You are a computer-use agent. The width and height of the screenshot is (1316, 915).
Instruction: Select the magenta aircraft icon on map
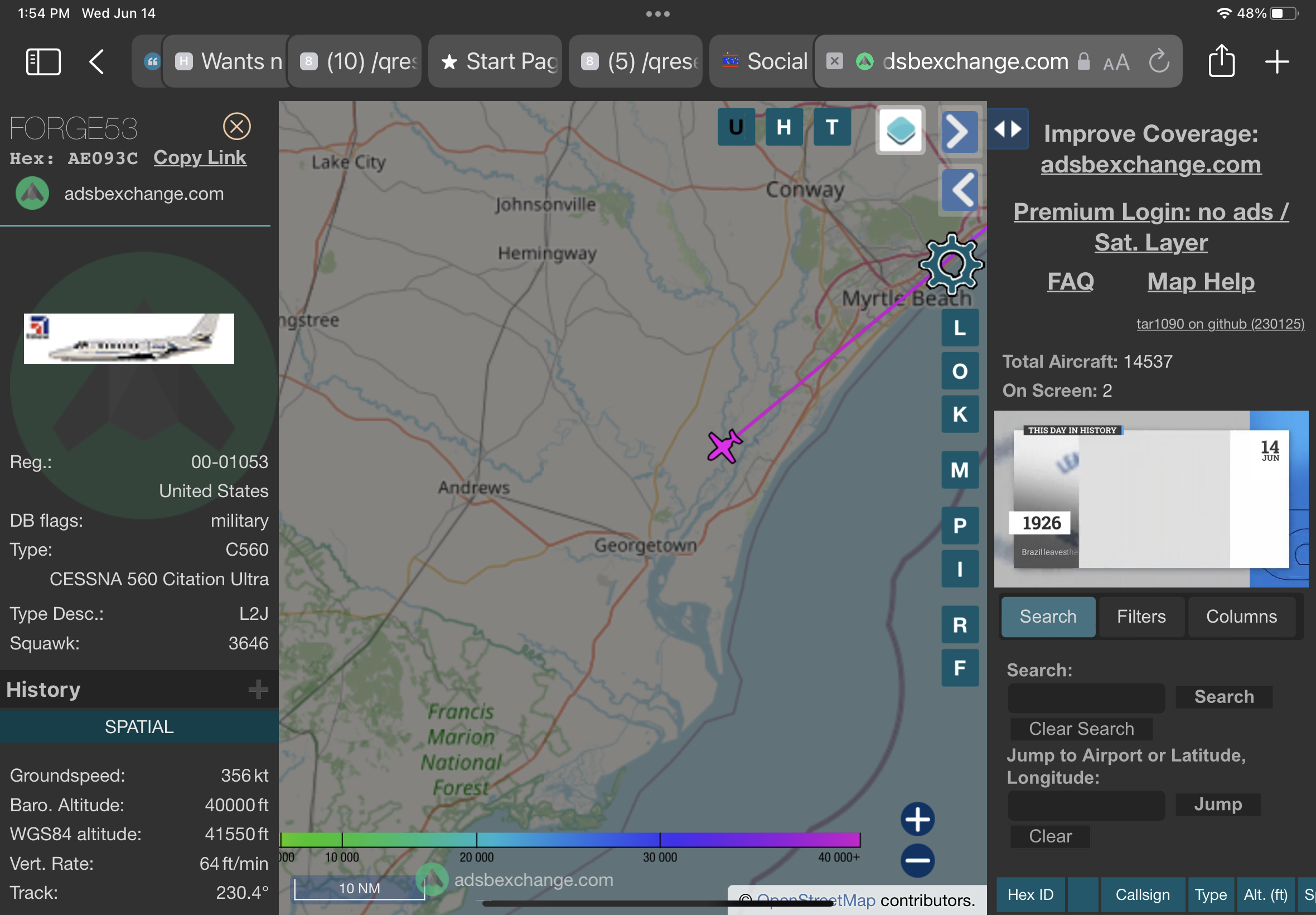(724, 446)
